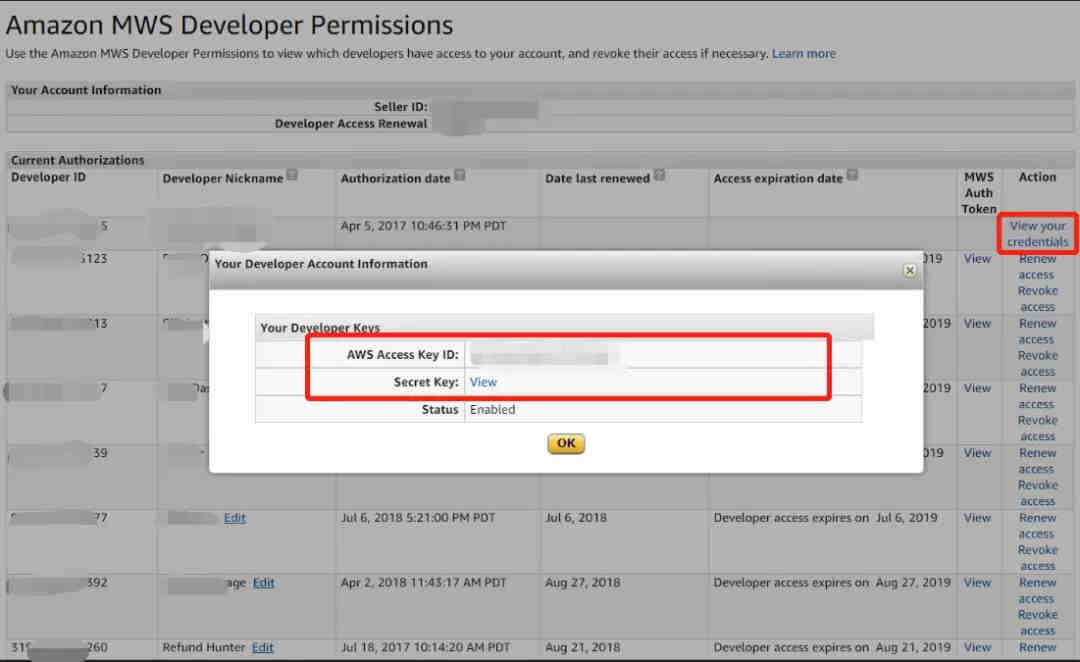The width and height of the screenshot is (1080, 662).
Task: Open help icon next to Date last renewed
Action: [x=659, y=175]
